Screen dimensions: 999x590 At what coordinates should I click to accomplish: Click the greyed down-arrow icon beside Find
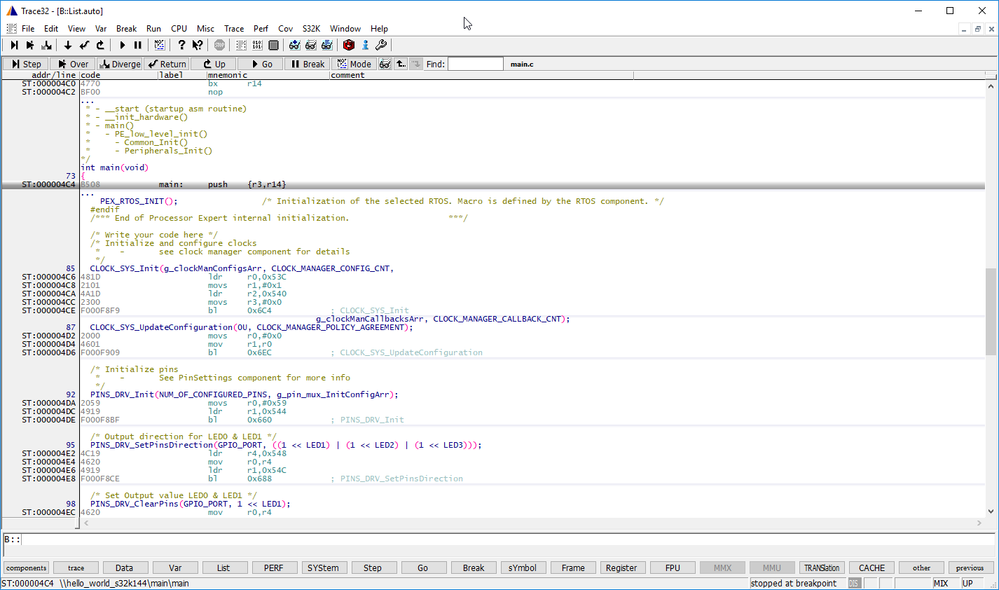point(415,64)
